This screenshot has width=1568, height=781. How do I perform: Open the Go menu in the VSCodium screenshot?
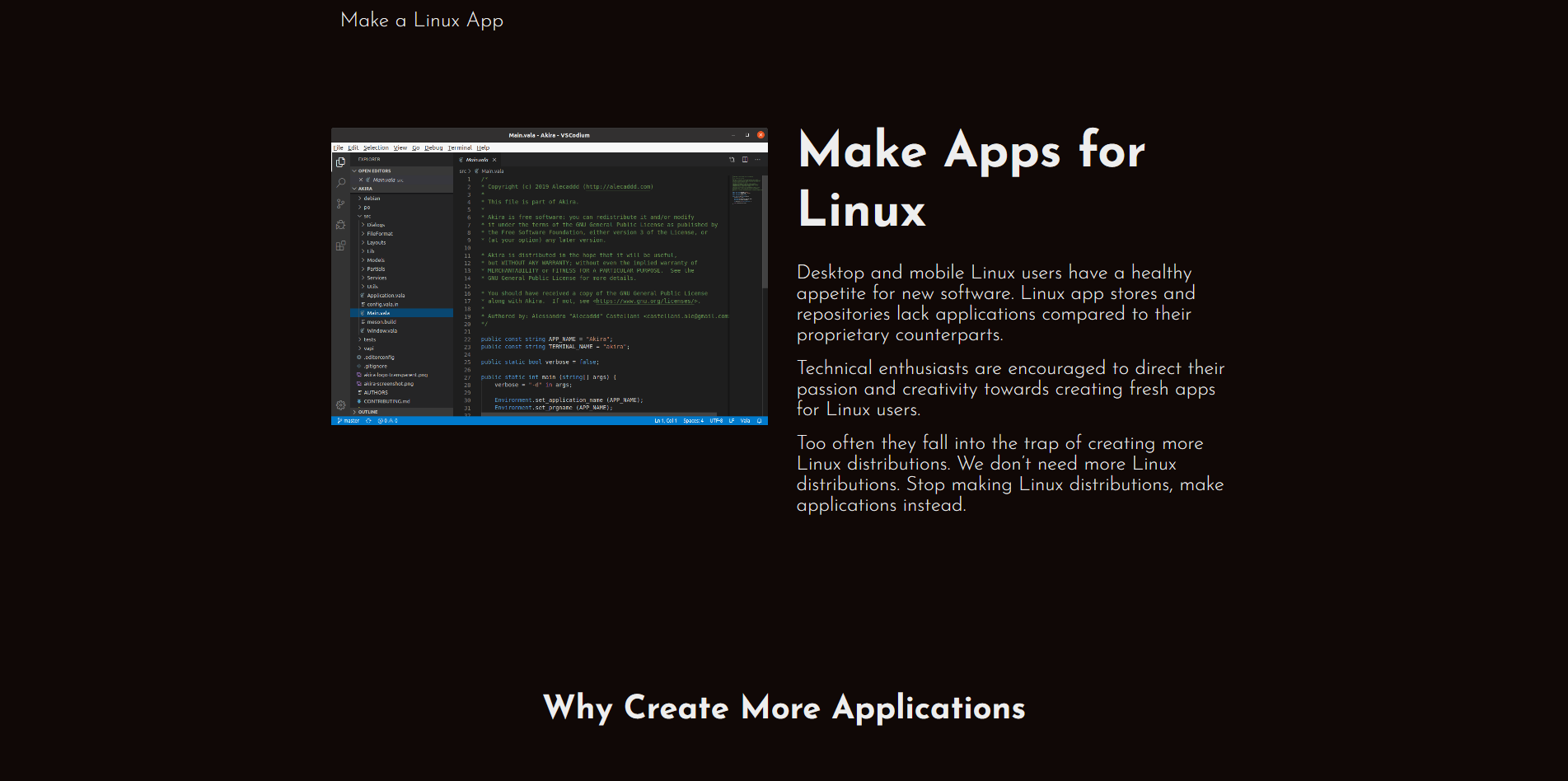pyautogui.click(x=416, y=148)
